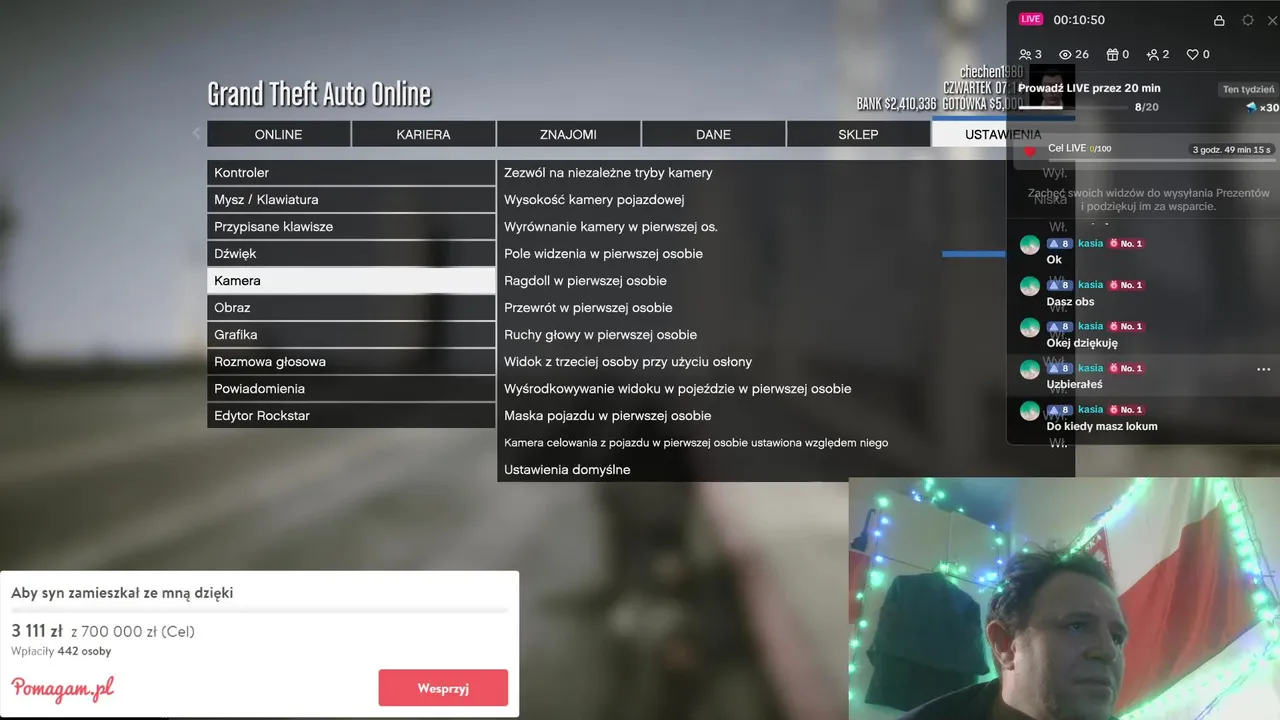Adjust the blue field-of-view slider bar
The image size is (1280, 720).
(x=974, y=254)
